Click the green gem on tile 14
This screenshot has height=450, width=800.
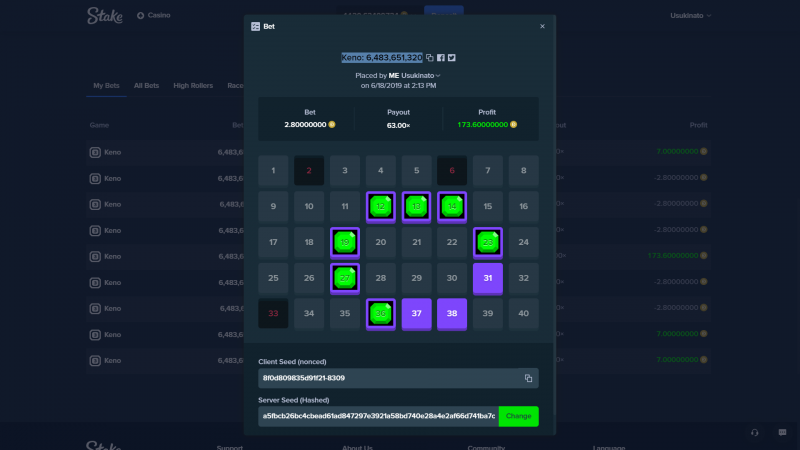452,207
